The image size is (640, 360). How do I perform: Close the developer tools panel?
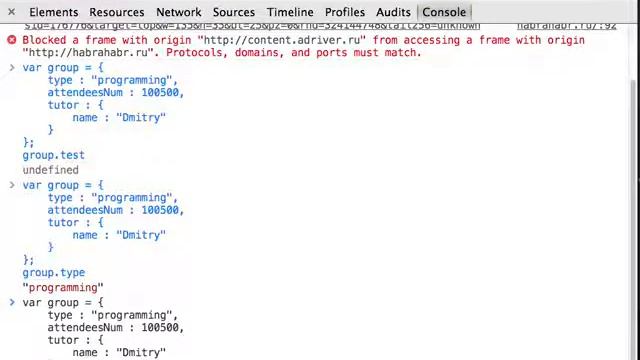click(x=11, y=12)
